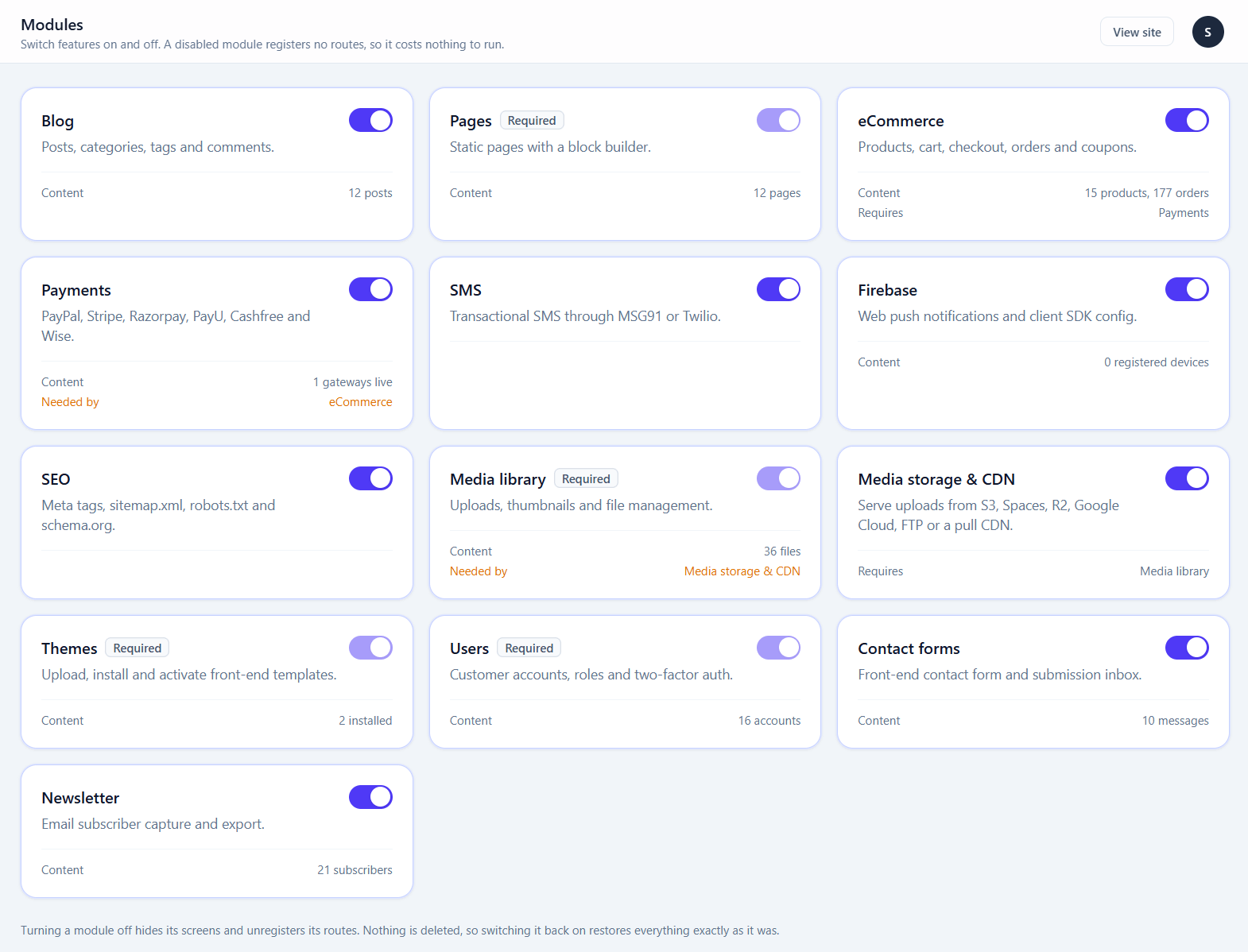
Task: Turn off the eCommerce module
Action: tap(1187, 120)
